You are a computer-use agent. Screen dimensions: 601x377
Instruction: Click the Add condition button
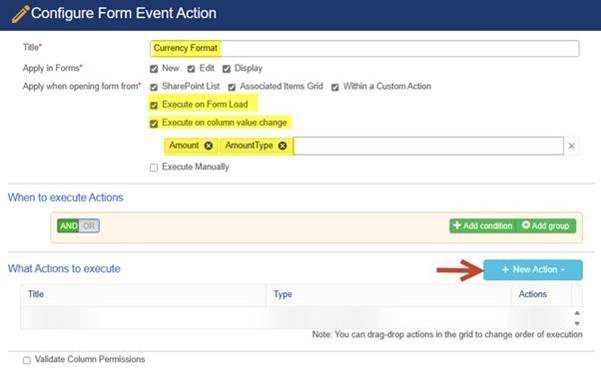(483, 226)
